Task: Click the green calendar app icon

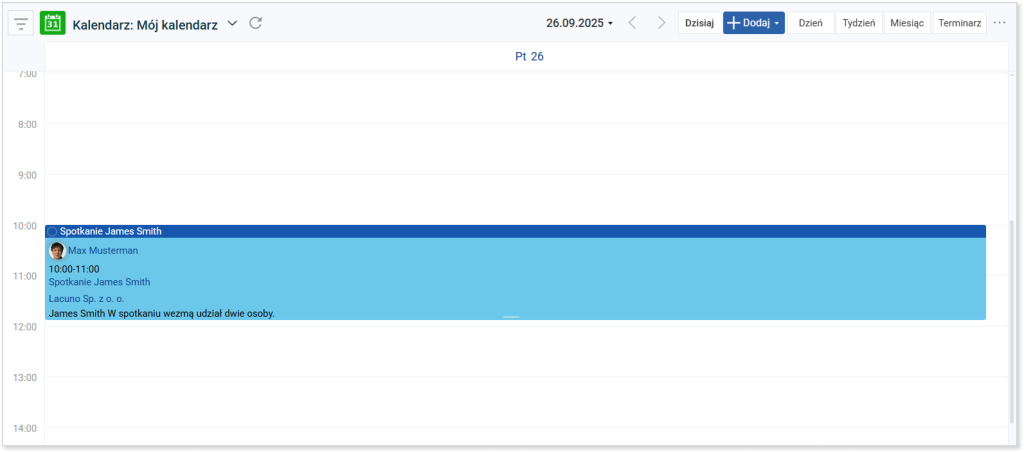Action: (52, 23)
